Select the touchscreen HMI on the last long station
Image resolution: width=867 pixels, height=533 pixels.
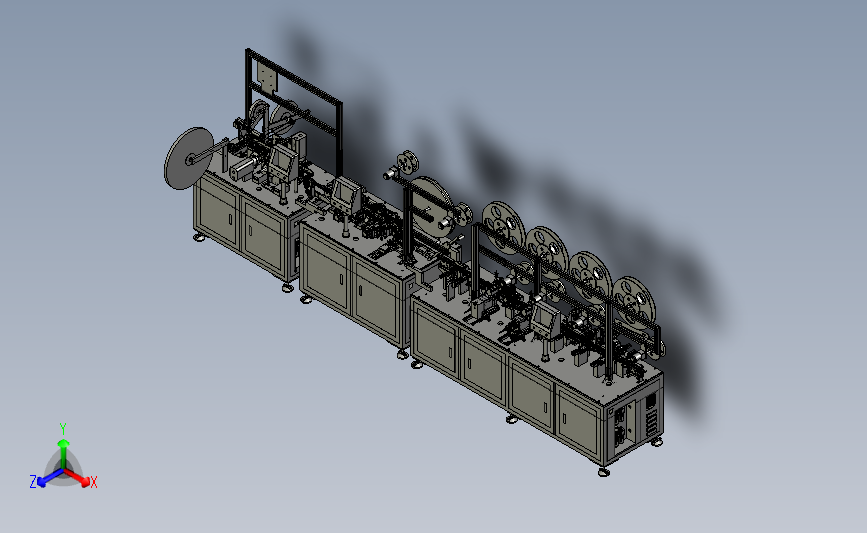point(545,321)
